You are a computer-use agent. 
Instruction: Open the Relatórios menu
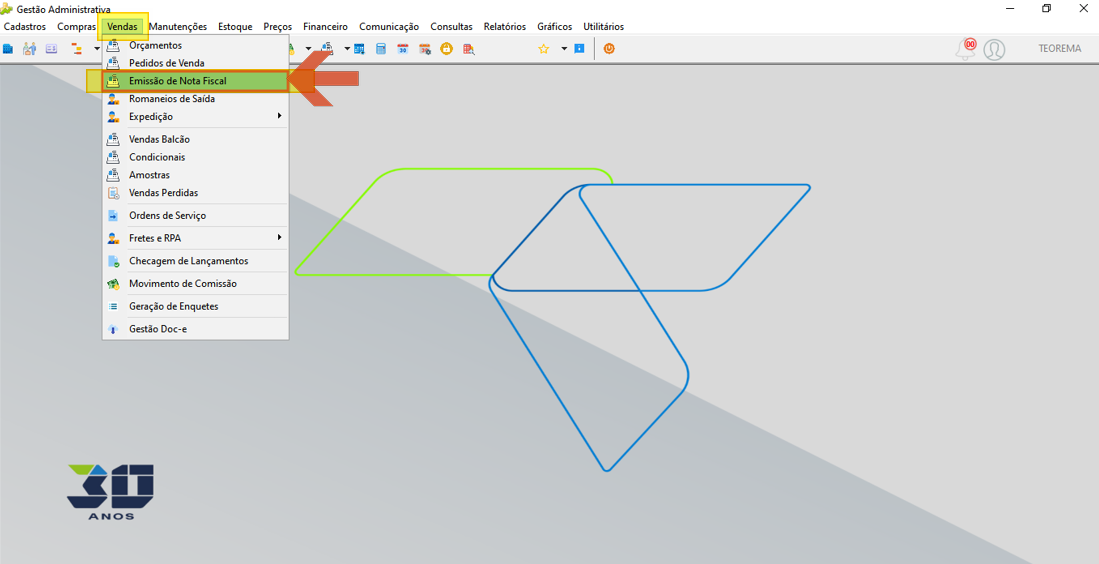(505, 27)
